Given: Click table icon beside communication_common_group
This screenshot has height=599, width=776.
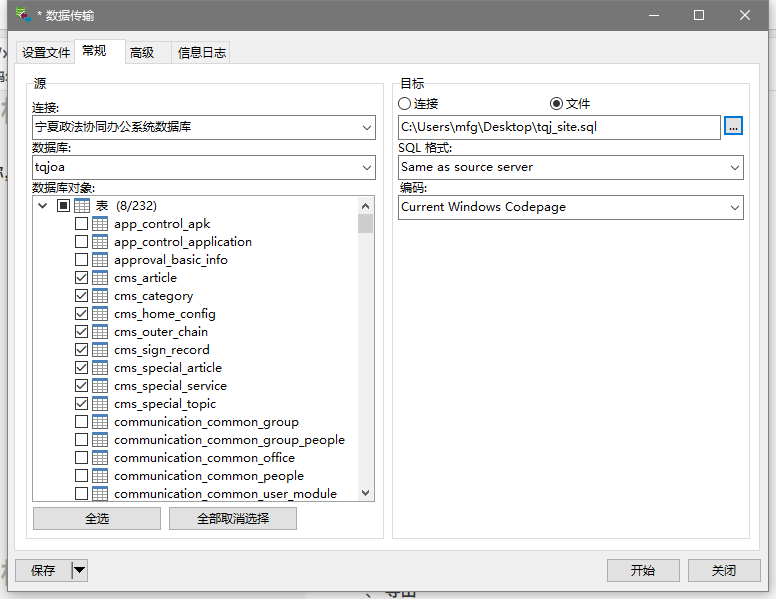Looking at the screenshot, I should click(x=100, y=421).
